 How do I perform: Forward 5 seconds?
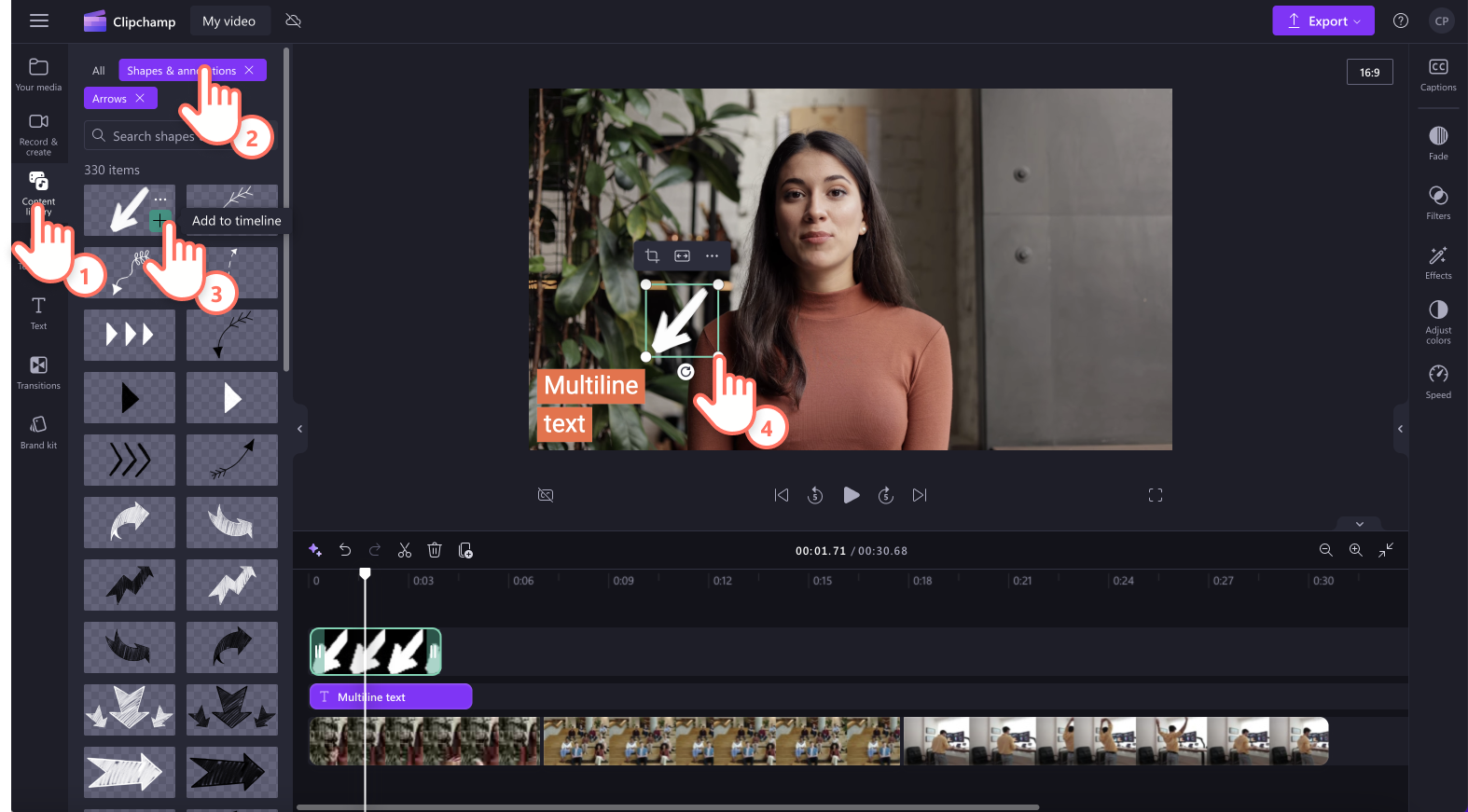pos(886,495)
